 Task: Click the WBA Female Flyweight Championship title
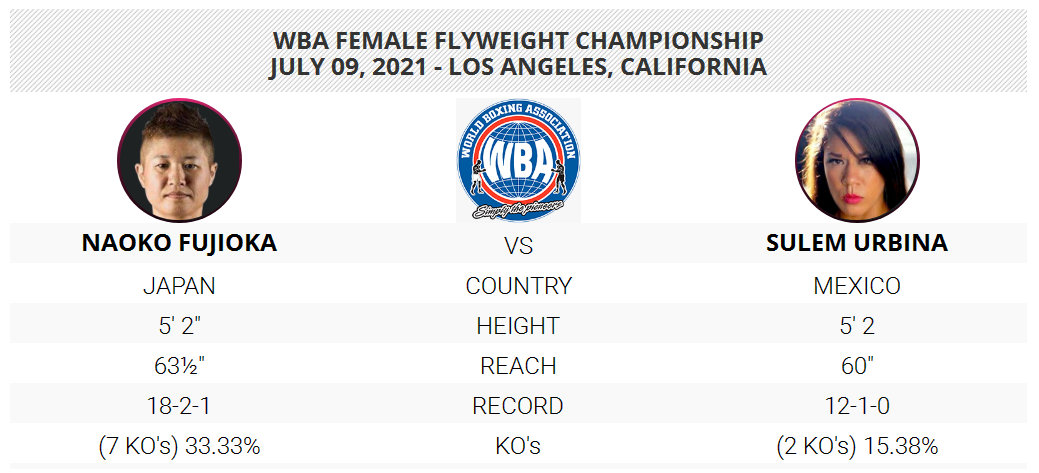click(518, 41)
